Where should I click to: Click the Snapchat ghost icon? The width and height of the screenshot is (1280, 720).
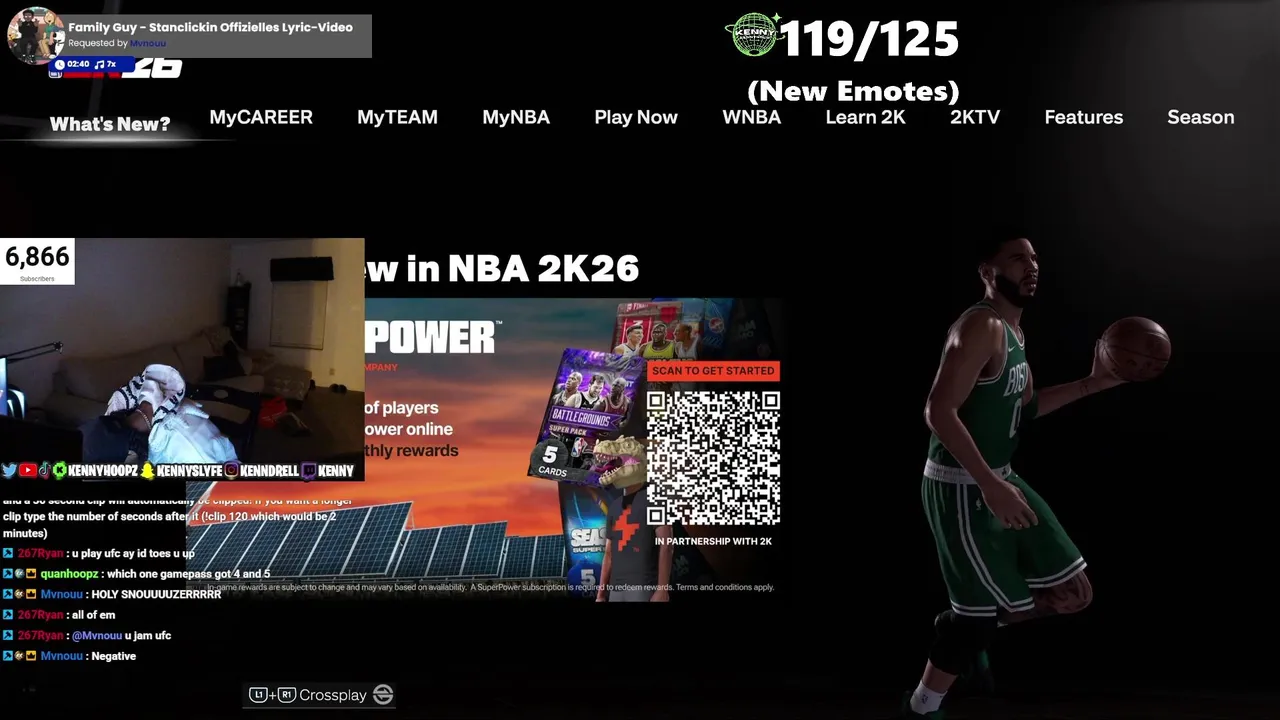pos(148,470)
